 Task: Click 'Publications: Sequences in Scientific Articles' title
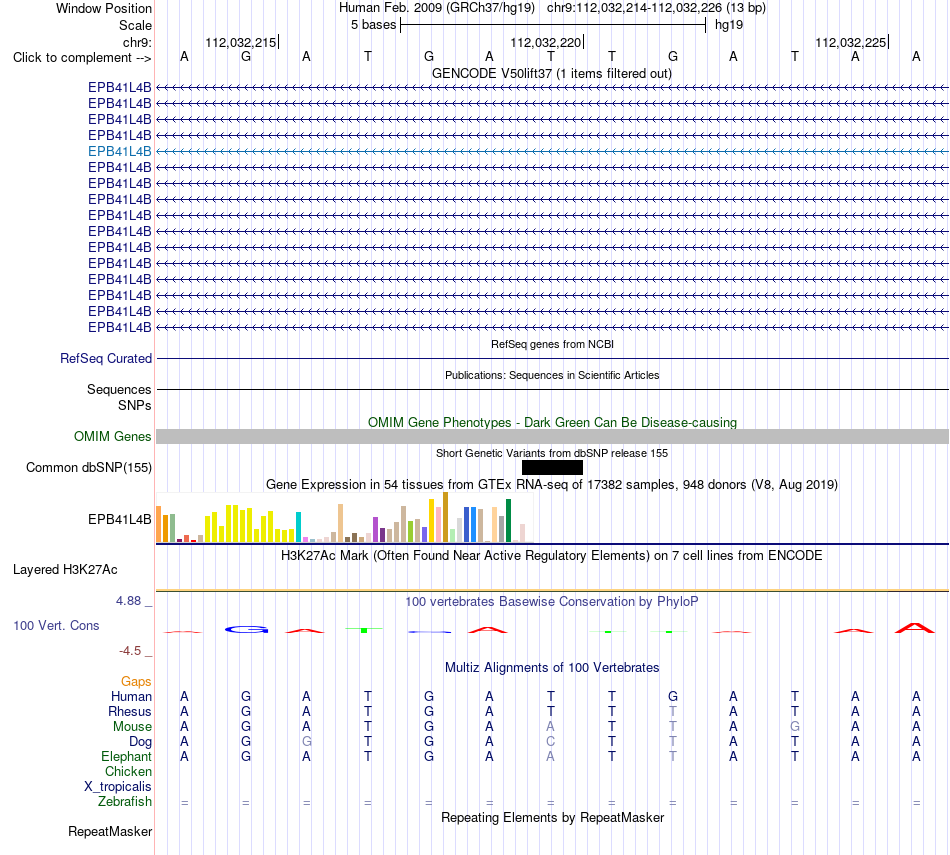point(552,375)
